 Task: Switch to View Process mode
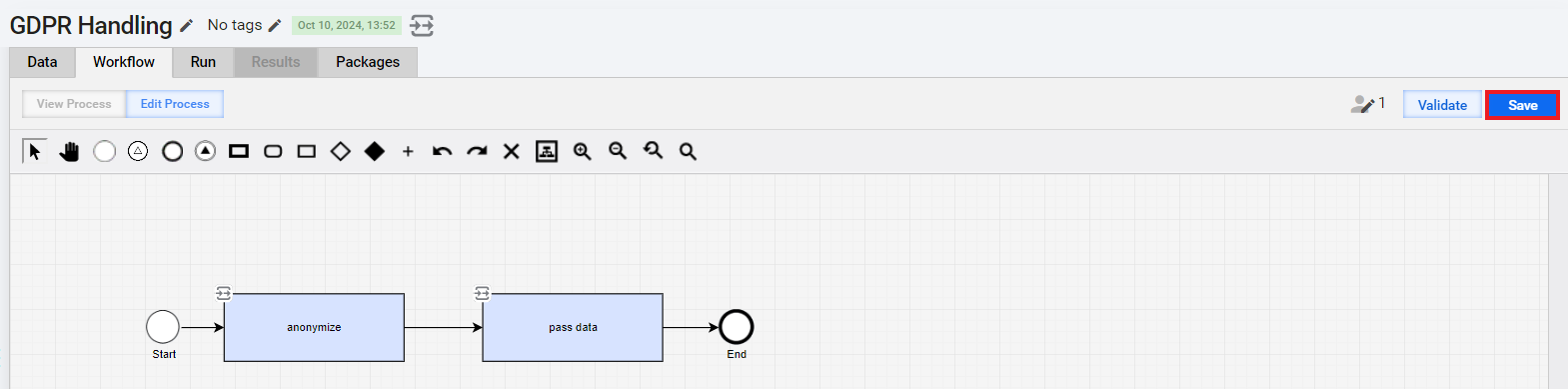[x=74, y=104]
